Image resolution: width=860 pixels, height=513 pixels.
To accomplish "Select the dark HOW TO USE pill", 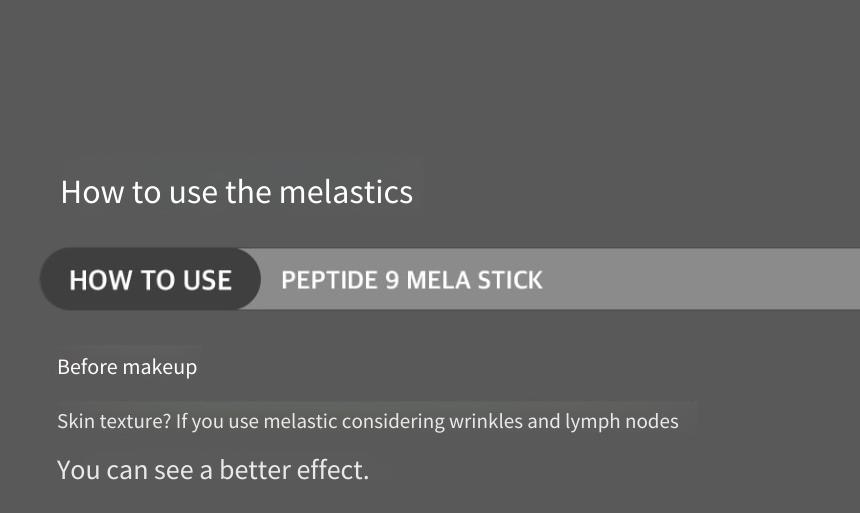I will [150, 279].
